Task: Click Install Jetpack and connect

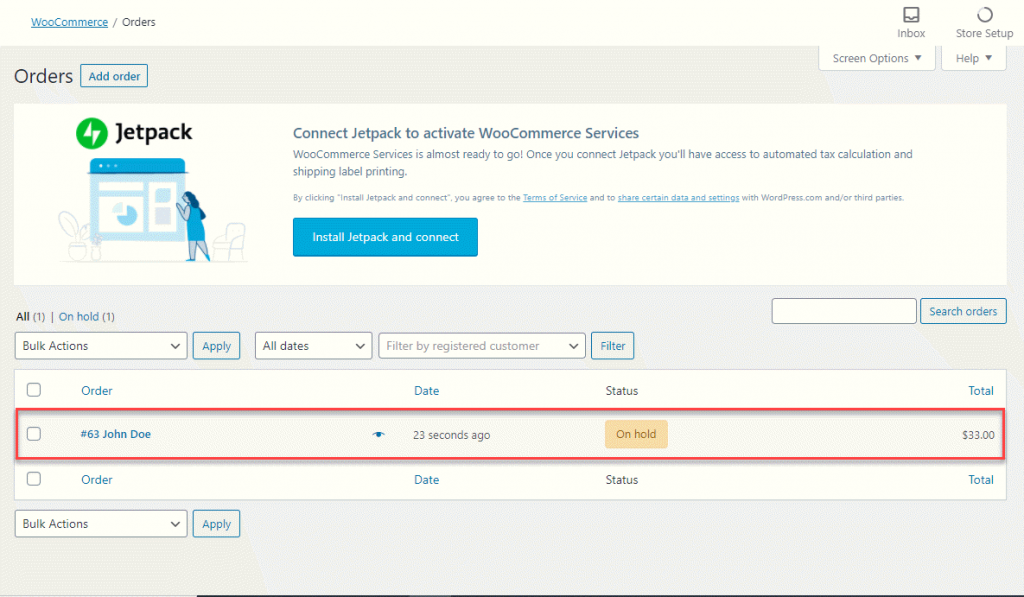Action: (x=385, y=237)
